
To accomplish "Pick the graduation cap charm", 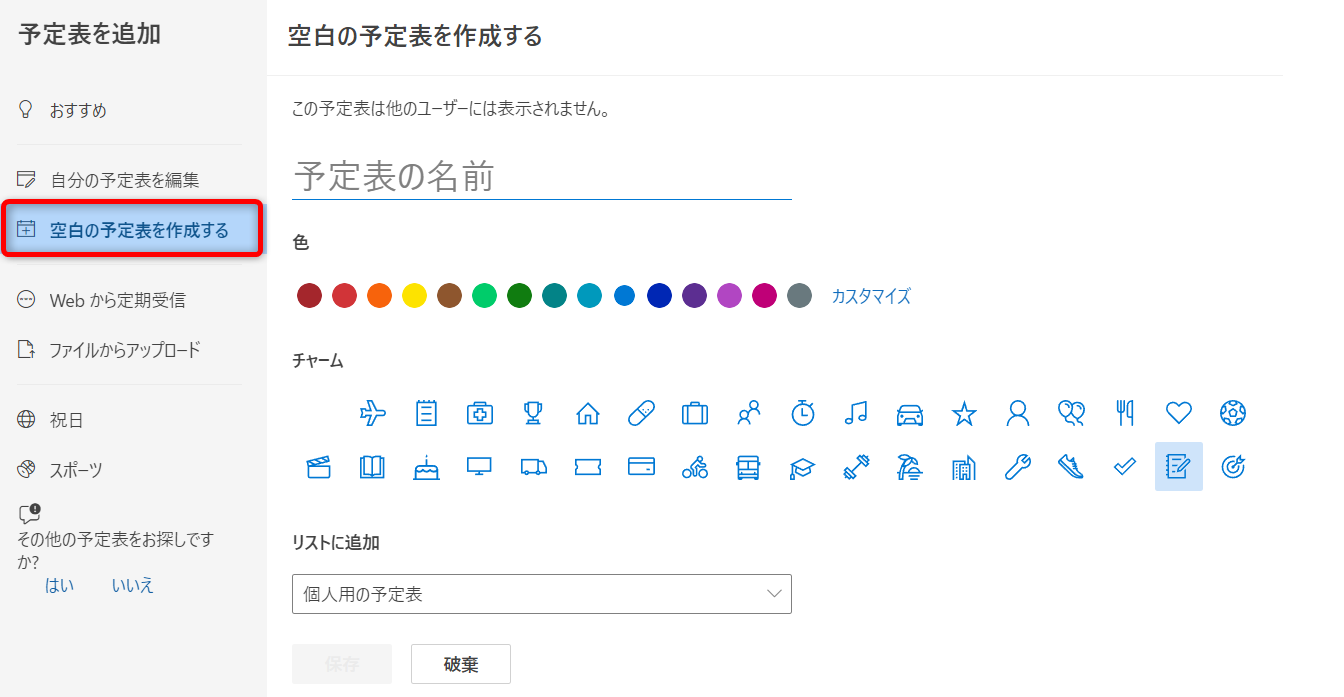I will tap(802, 467).
